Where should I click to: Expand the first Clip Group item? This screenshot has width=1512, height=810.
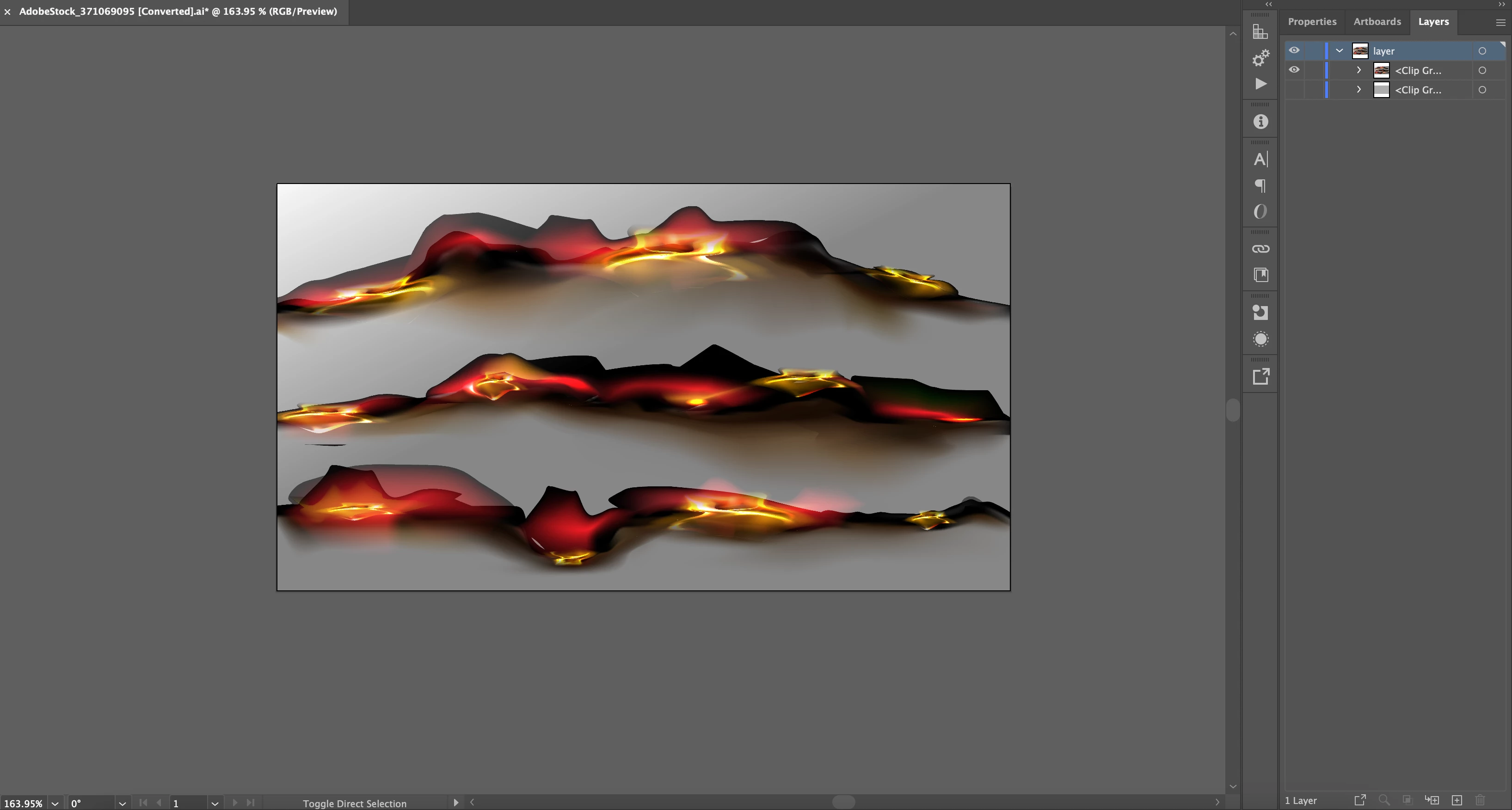pyautogui.click(x=1359, y=70)
